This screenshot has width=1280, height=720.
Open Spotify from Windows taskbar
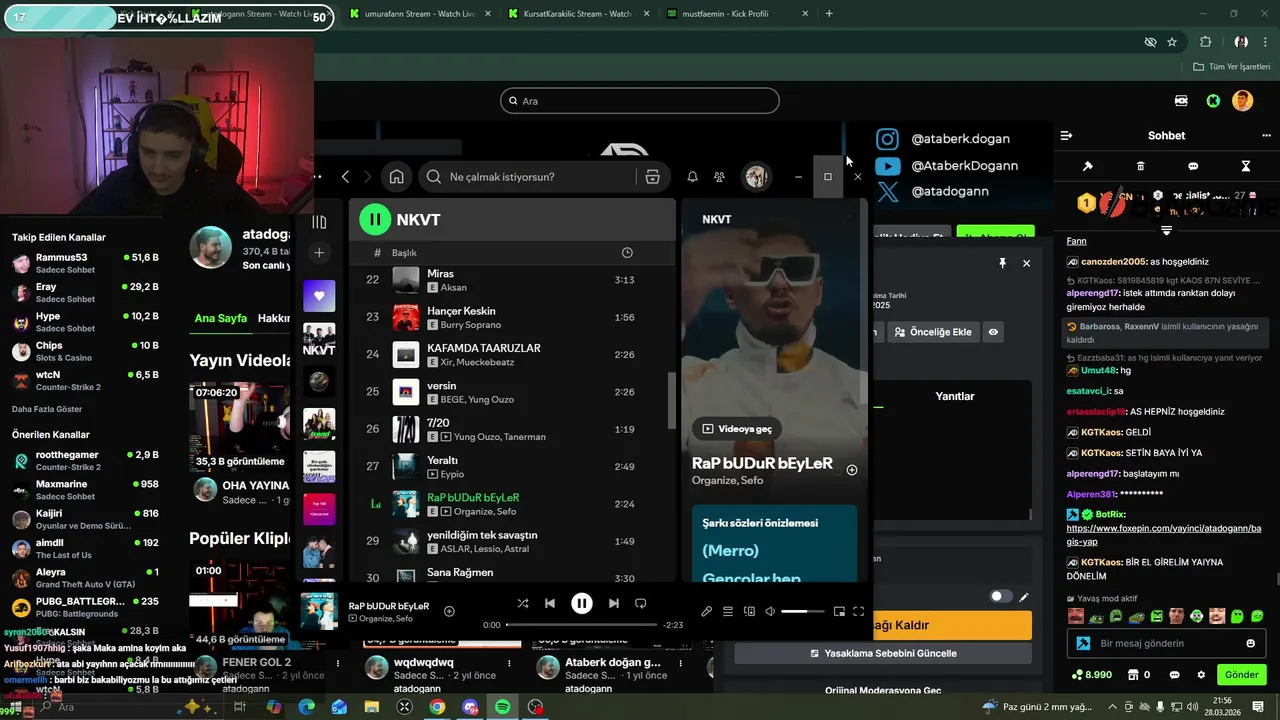[x=502, y=707]
